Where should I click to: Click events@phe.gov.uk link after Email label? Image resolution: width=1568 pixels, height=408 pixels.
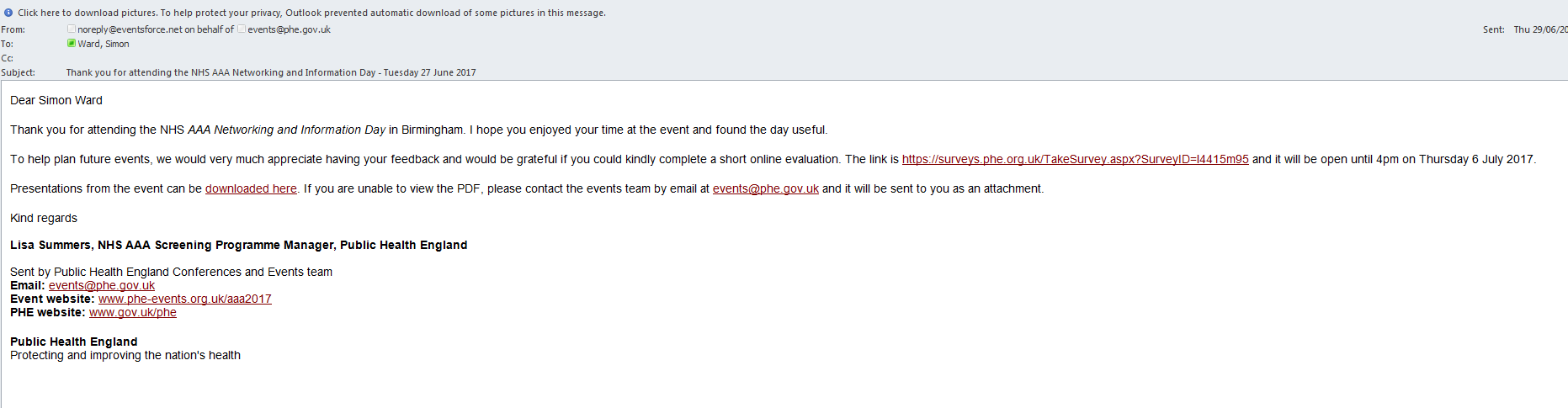pyautogui.click(x=102, y=285)
